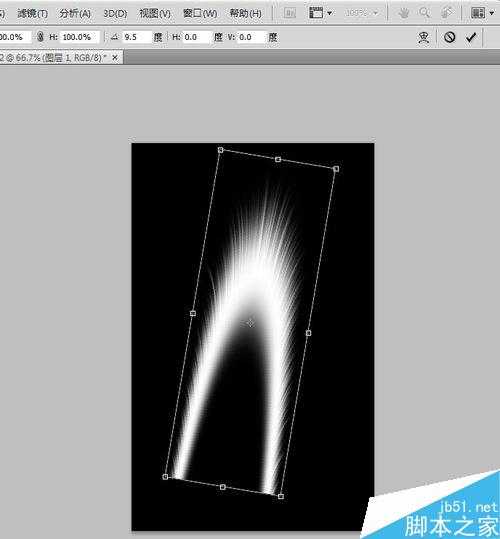The height and width of the screenshot is (539, 500).
Task: Switch to warp mode icon
Action: (423, 37)
